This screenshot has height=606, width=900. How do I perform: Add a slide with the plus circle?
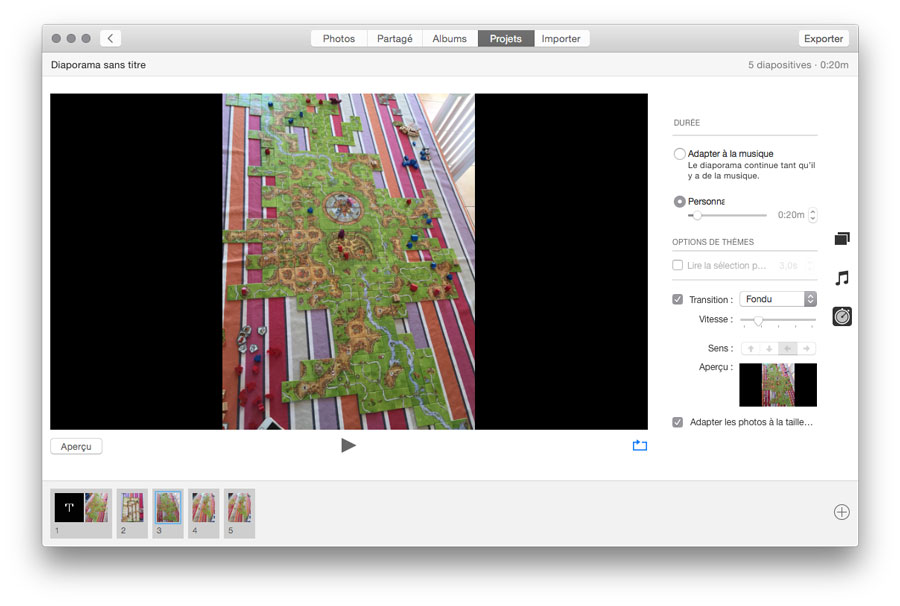(x=841, y=512)
